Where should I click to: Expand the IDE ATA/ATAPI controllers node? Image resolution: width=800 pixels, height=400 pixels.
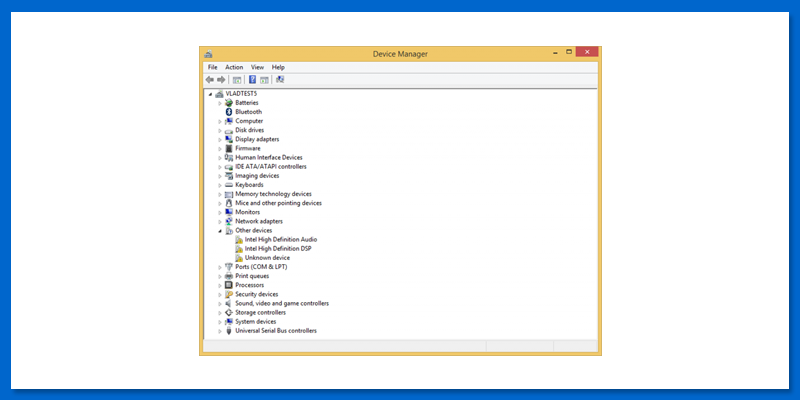[220, 167]
